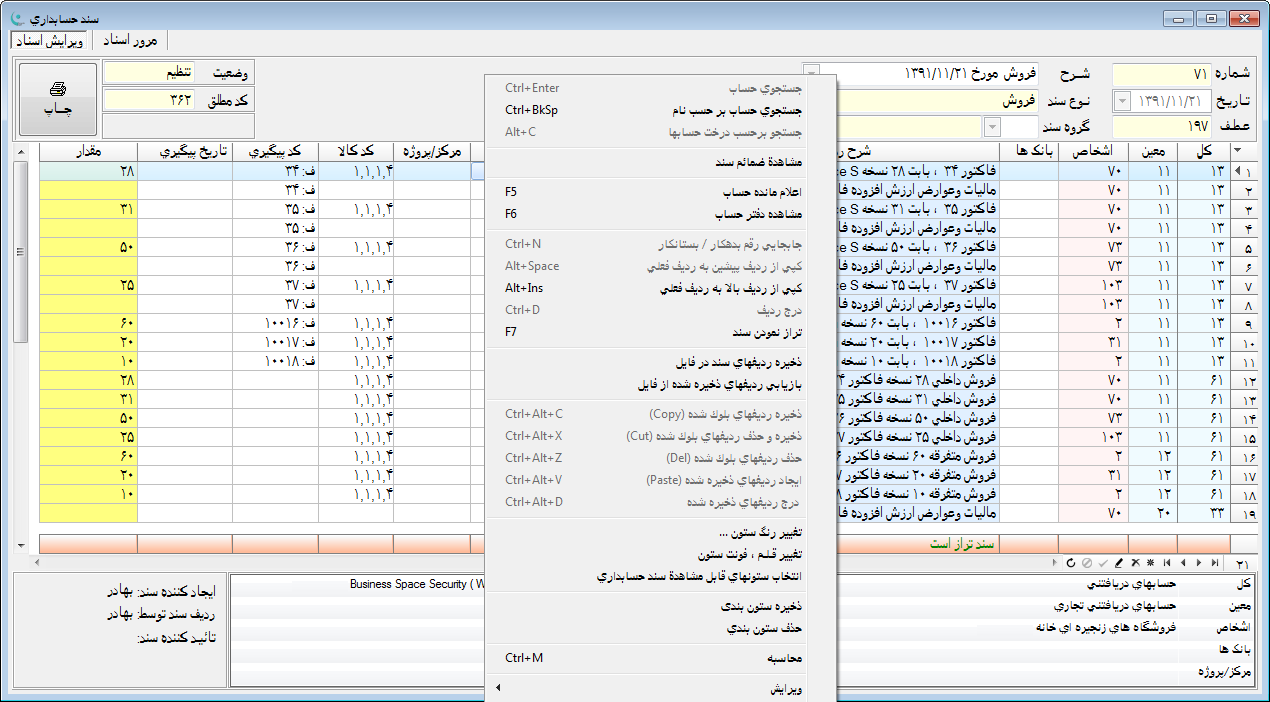Screen dimensions: 1270x702
Task: Click the document number (شماره) field
Action: tap(1160, 75)
